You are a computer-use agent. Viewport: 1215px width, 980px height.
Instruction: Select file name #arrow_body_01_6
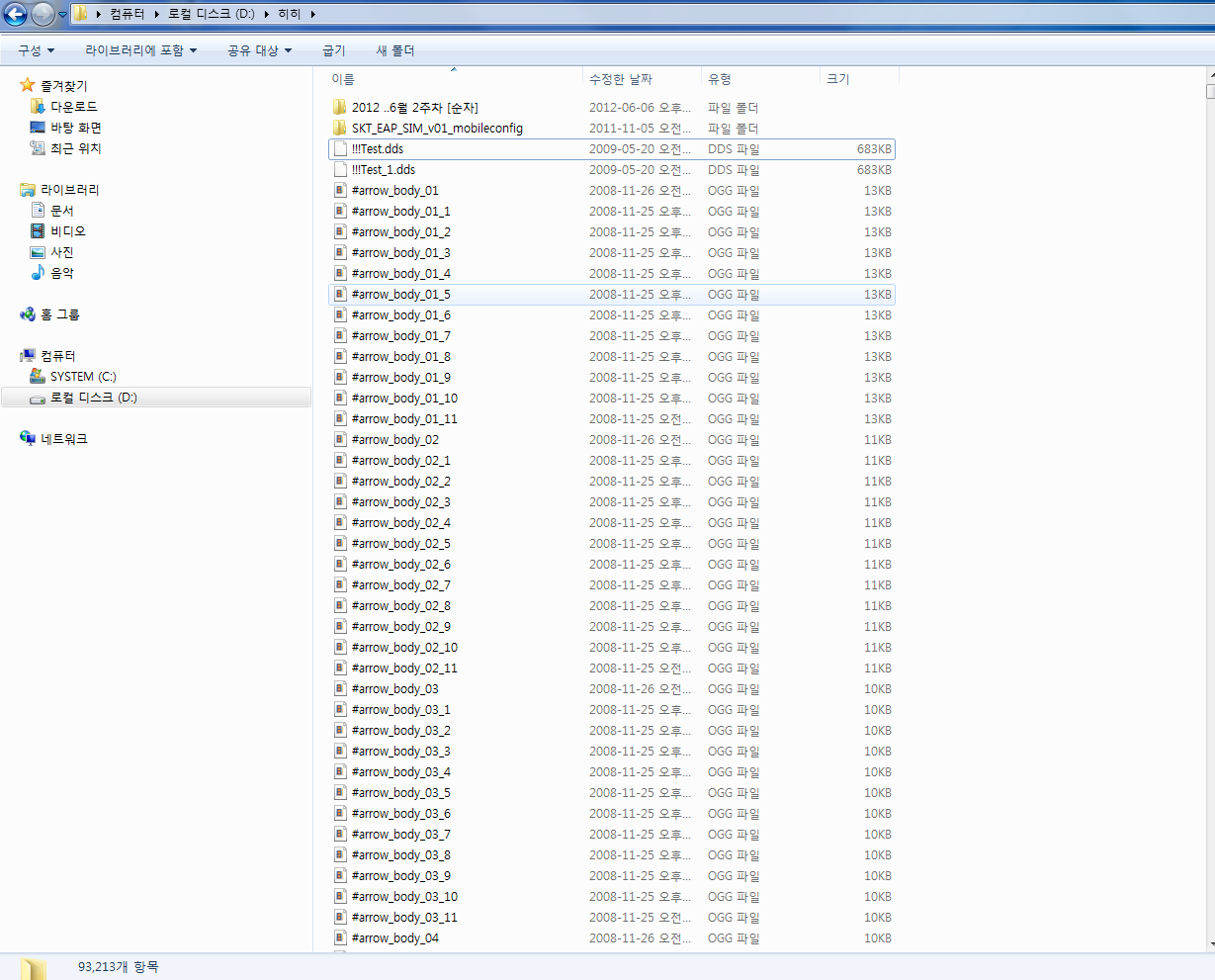[401, 314]
